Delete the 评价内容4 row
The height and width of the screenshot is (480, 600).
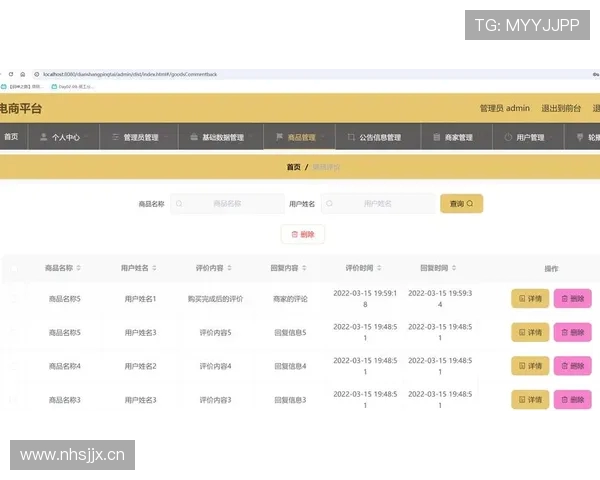pyautogui.click(x=572, y=366)
